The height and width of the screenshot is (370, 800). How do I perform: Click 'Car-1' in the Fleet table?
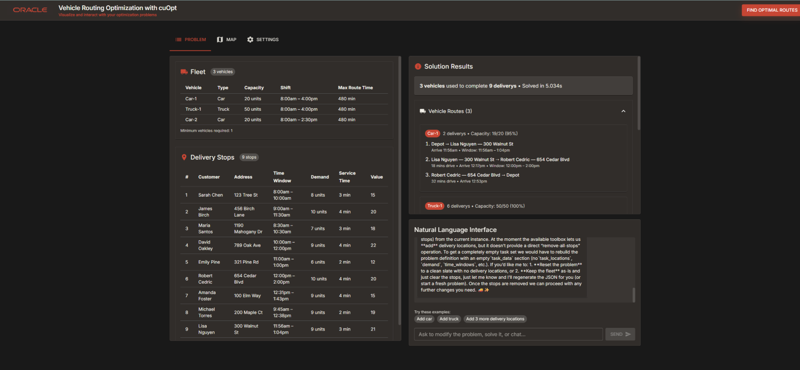click(191, 98)
